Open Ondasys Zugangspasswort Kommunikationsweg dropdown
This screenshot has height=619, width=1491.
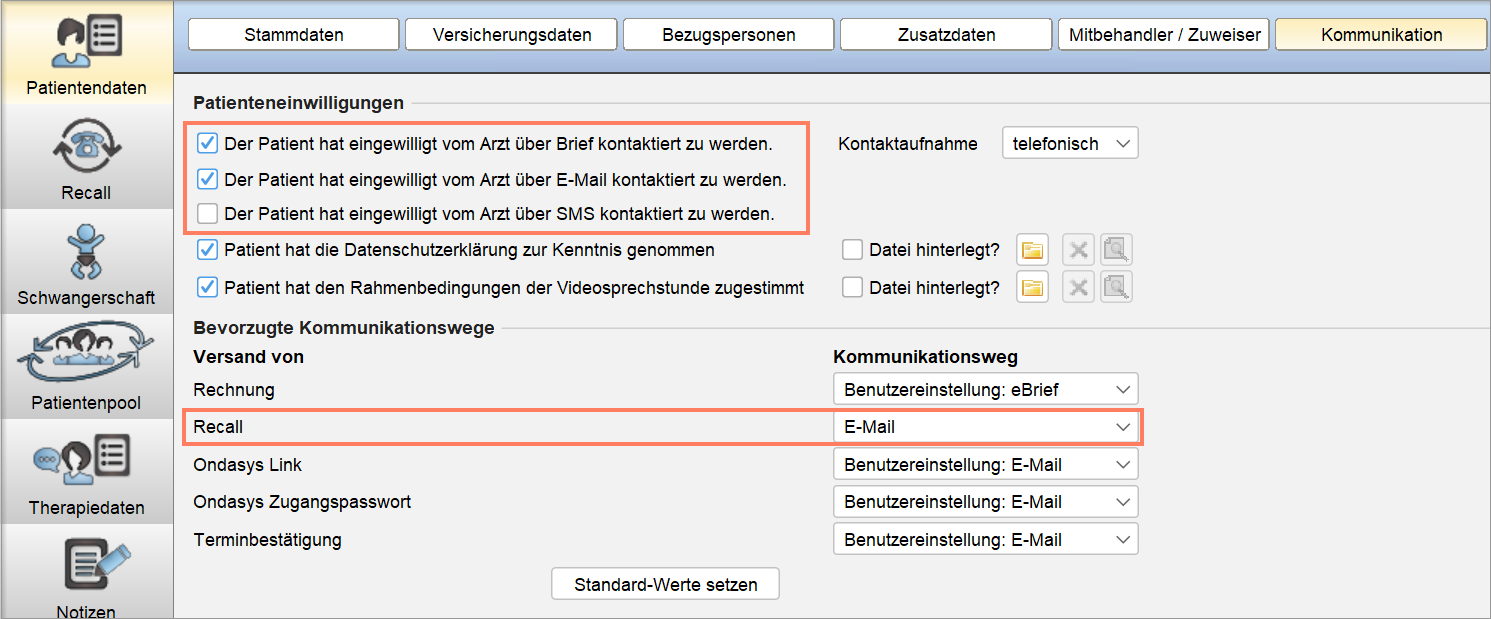(x=985, y=502)
